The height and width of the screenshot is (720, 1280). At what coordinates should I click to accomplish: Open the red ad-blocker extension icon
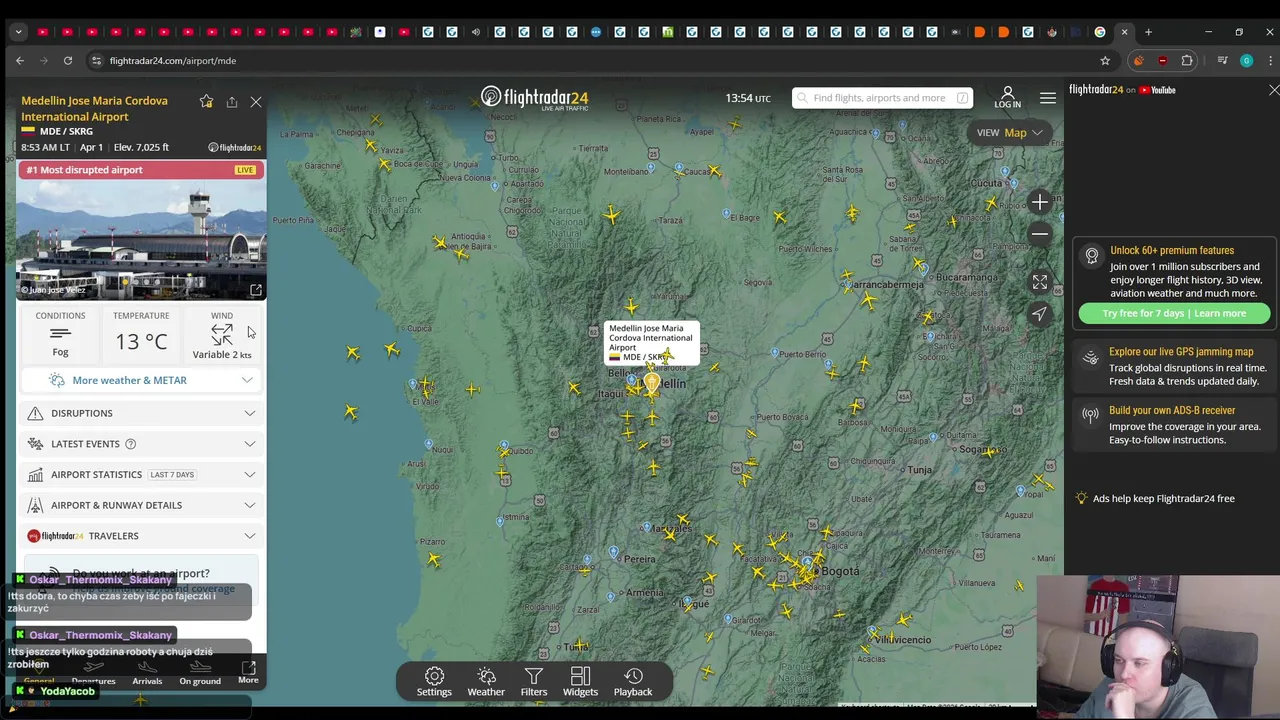tap(1162, 61)
